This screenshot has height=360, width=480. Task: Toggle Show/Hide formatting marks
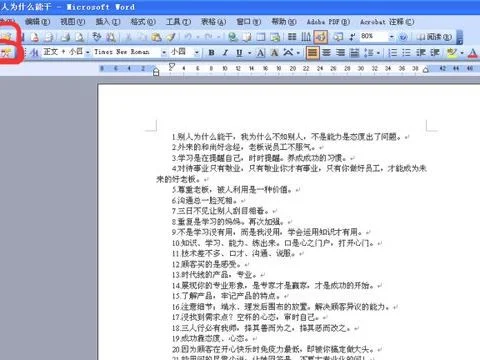pos(352,37)
